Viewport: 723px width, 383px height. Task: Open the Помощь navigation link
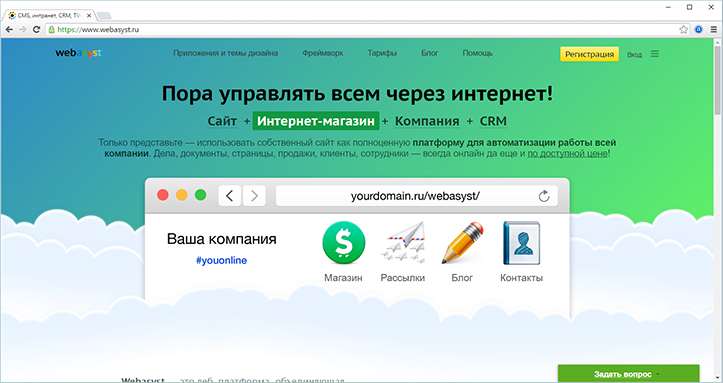point(478,53)
